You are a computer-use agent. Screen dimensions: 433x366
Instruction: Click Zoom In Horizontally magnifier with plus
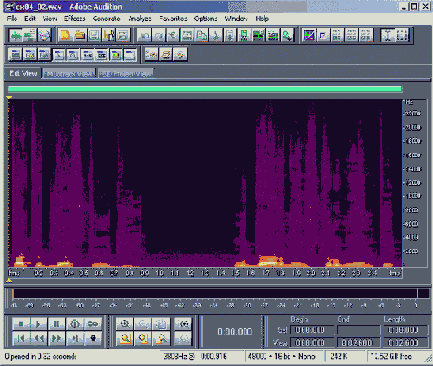[x=125, y=324]
